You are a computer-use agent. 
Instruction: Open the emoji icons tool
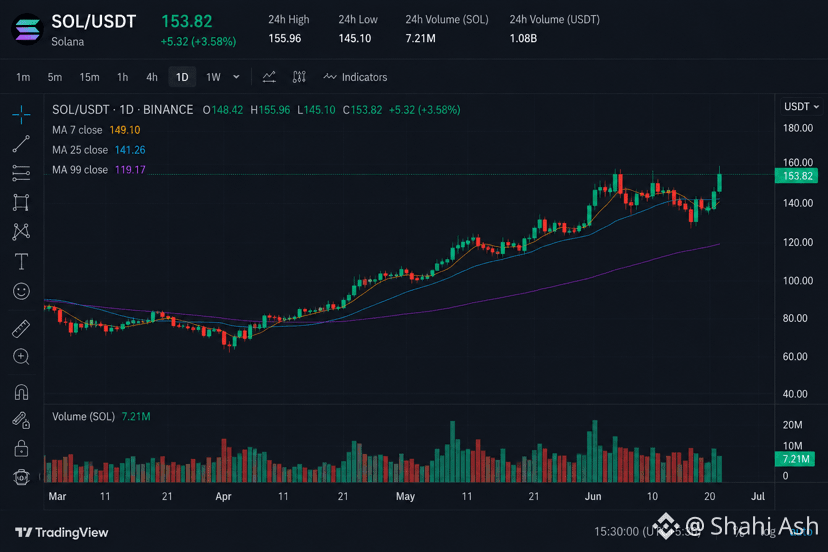pos(21,291)
